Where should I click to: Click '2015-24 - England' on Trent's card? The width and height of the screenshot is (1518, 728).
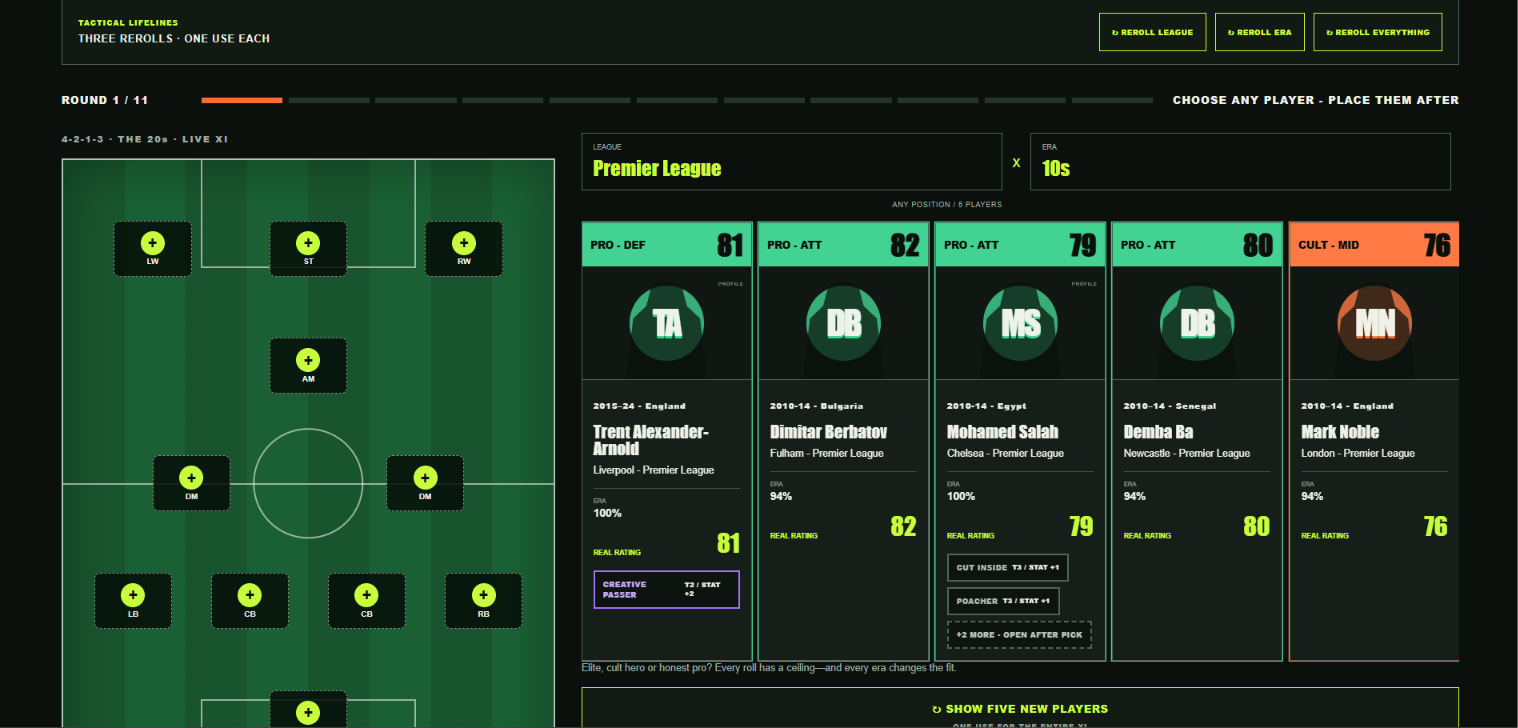click(x=639, y=406)
